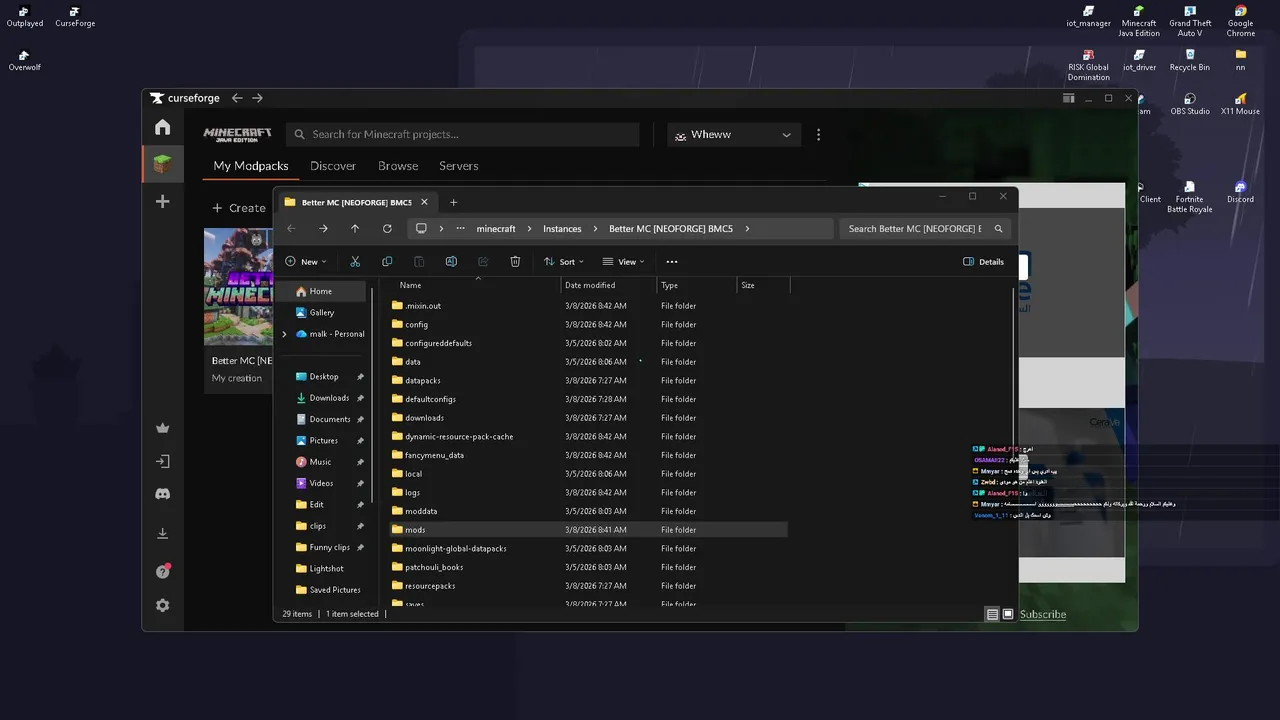Click the Subscribe link at bottom right

pyautogui.click(x=1043, y=614)
